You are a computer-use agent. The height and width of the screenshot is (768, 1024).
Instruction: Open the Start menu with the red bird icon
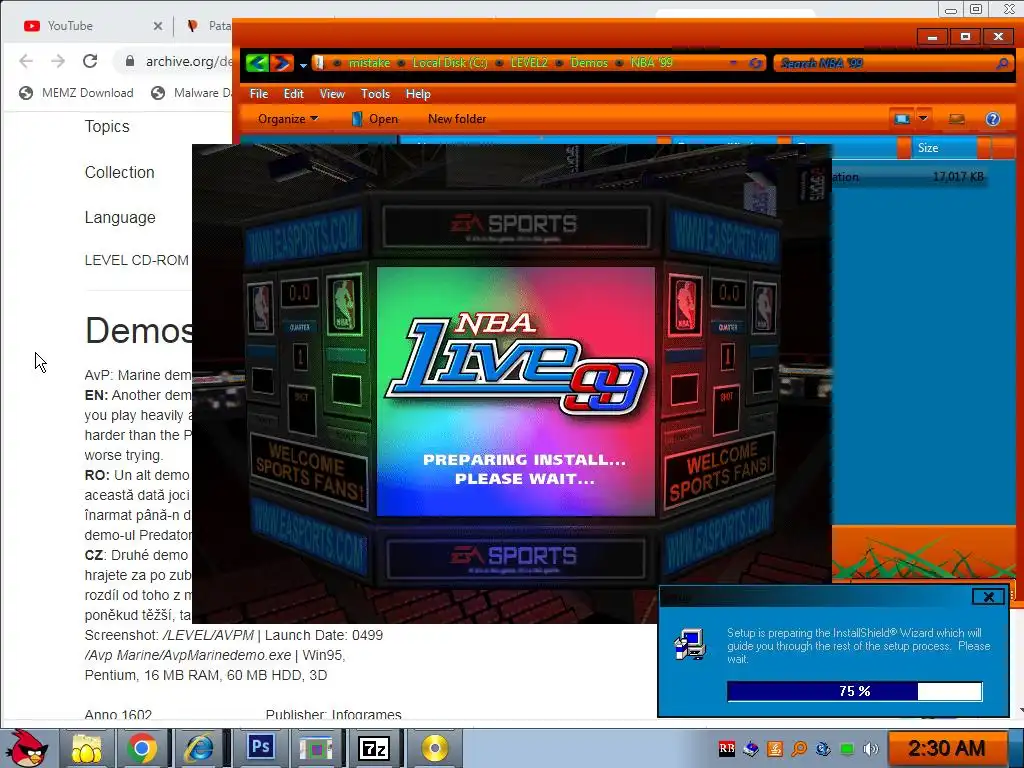(27, 748)
